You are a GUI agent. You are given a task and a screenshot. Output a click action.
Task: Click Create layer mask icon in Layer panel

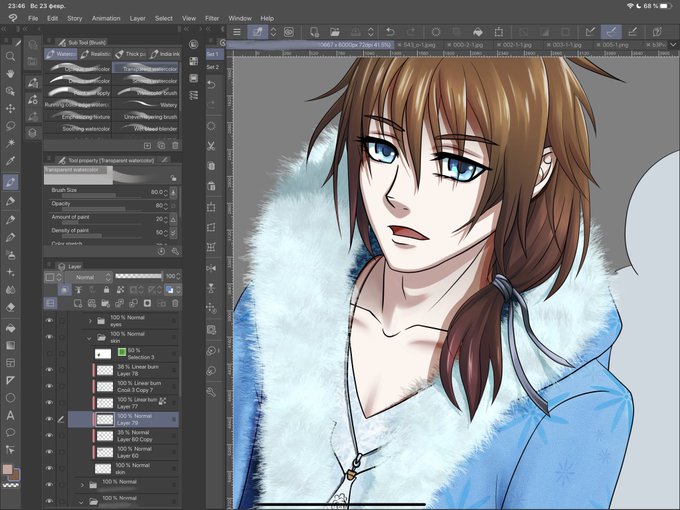click(x=147, y=303)
